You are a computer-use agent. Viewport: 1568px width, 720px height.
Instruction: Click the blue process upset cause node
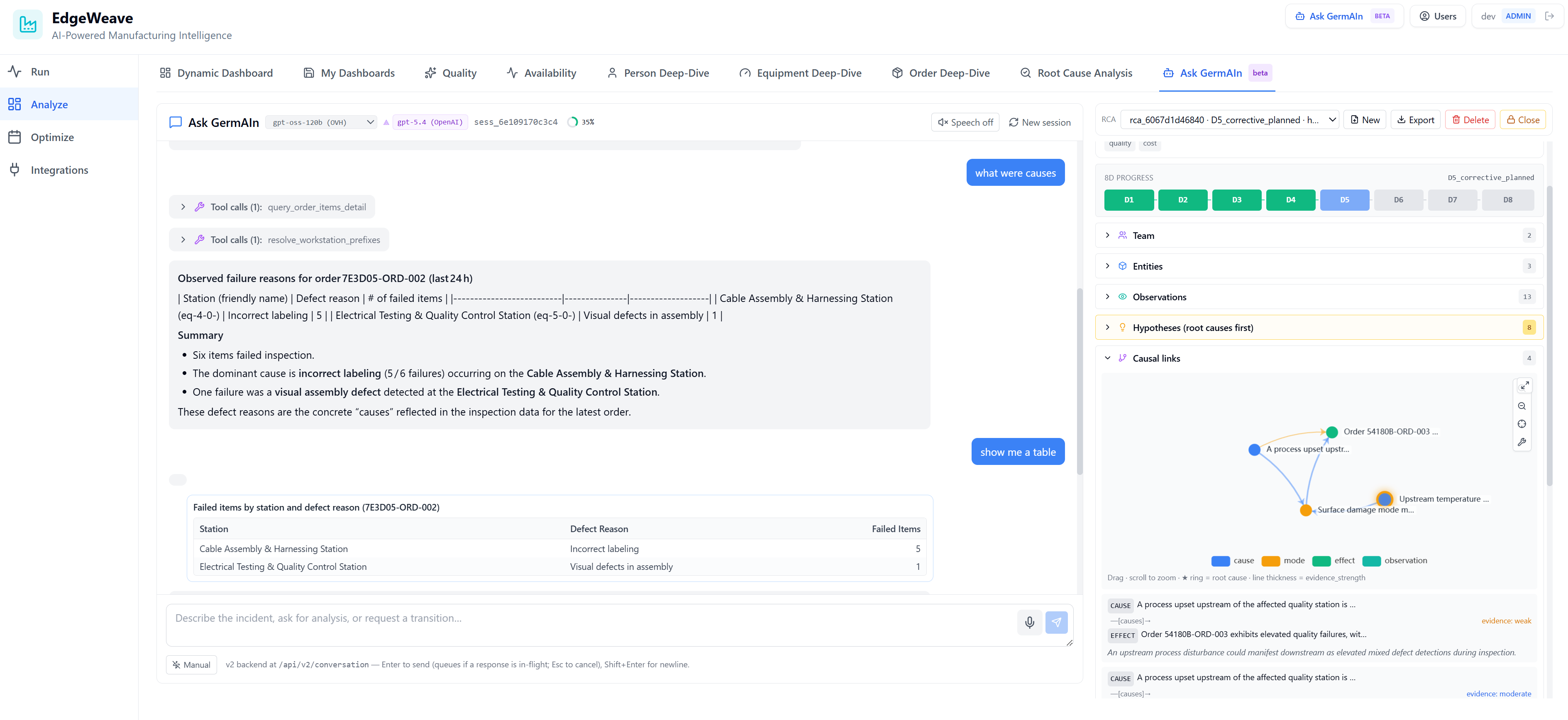(1255, 450)
